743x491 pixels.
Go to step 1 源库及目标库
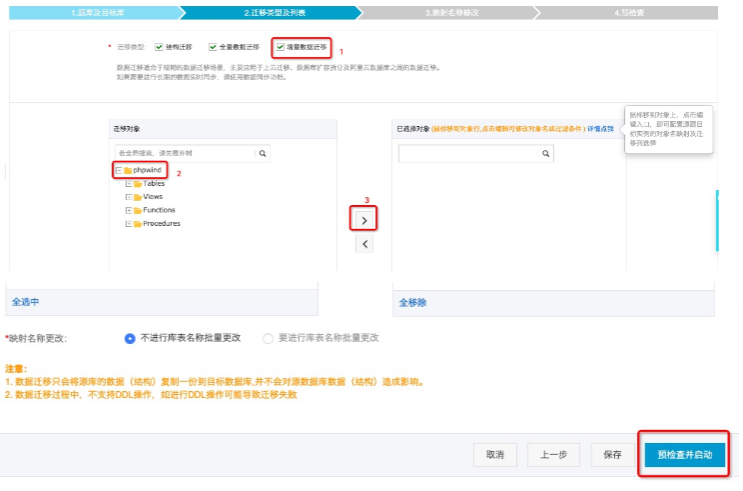click(97, 13)
